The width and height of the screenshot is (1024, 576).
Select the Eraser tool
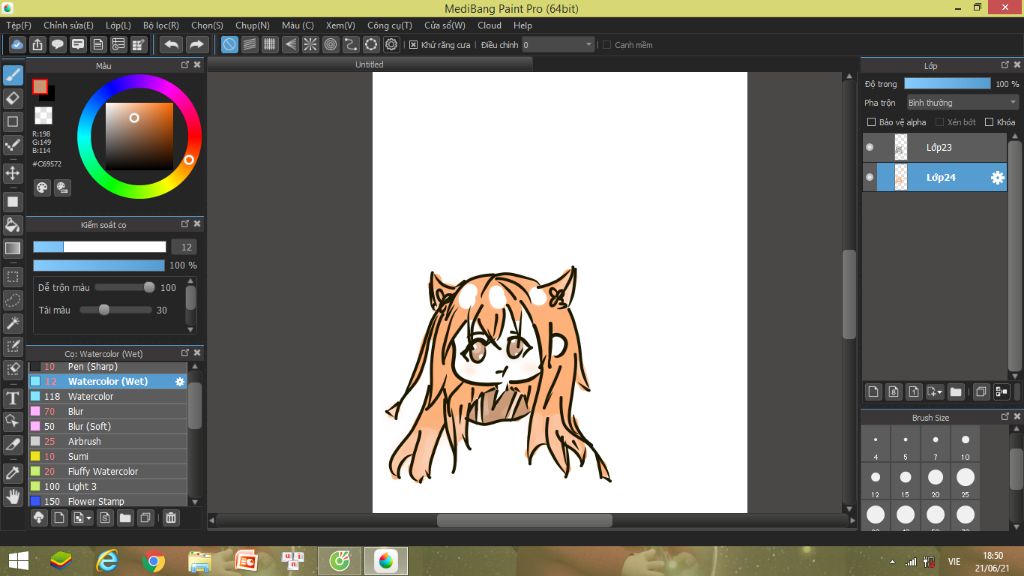click(x=12, y=99)
